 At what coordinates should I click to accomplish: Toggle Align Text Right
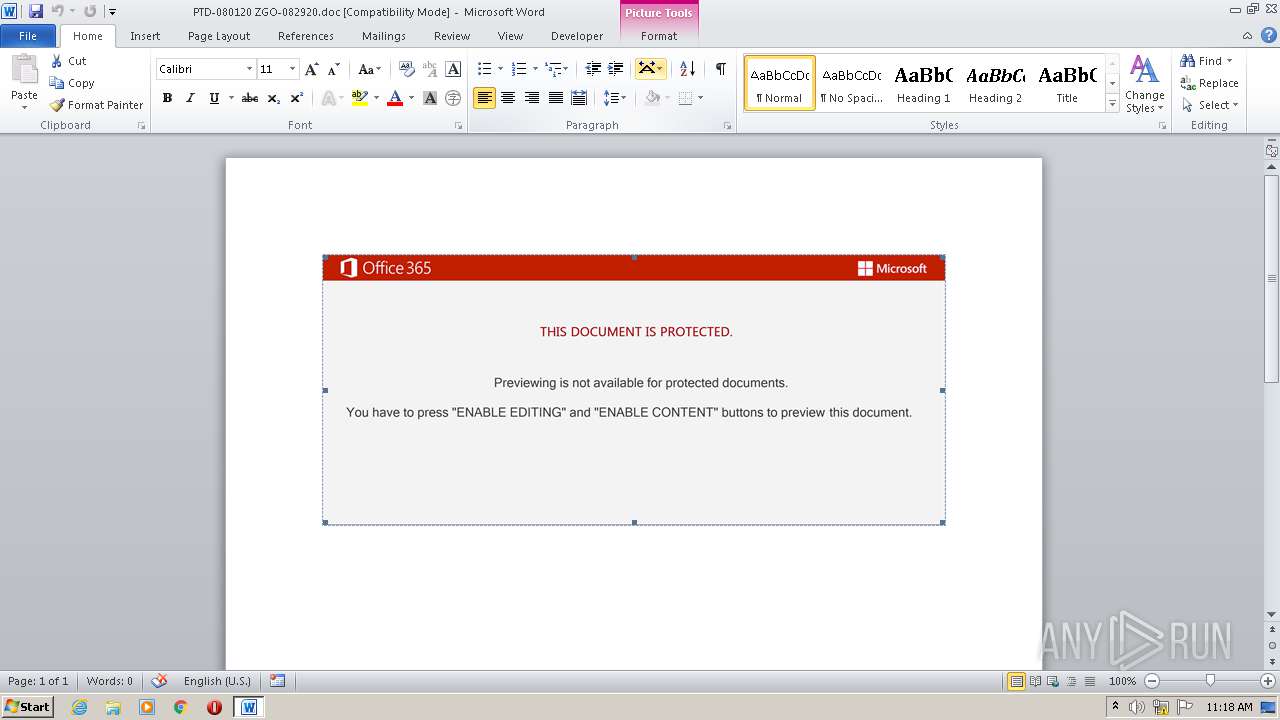[x=532, y=98]
